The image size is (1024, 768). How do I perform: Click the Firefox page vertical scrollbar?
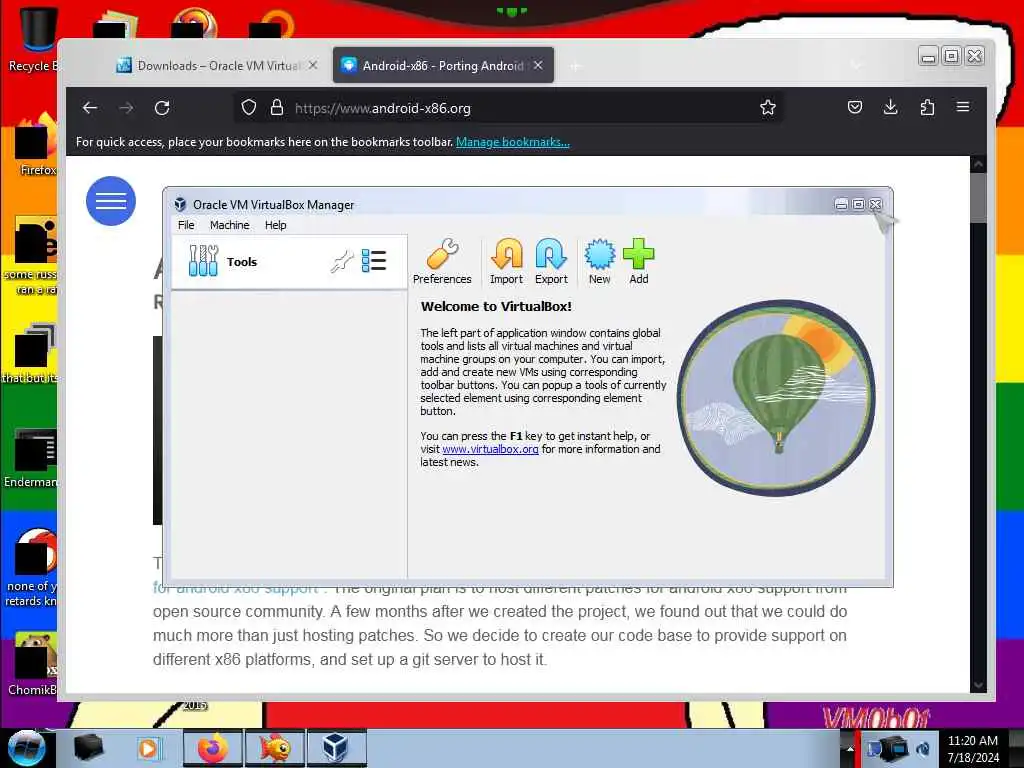pyautogui.click(x=978, y=424)
